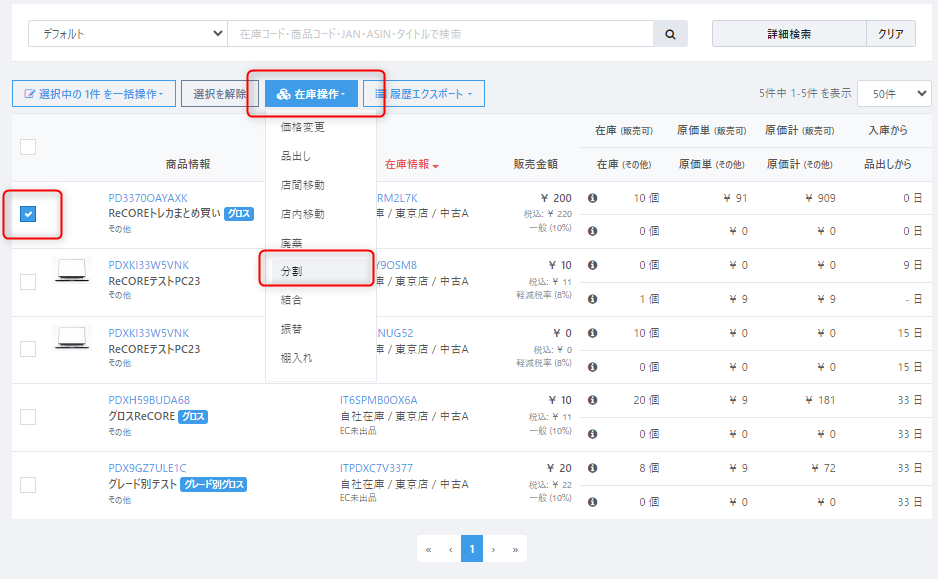Click the クリア button
Image resolution: width=938 pixels, height=579 pixels.
click(x=891, y=34)
